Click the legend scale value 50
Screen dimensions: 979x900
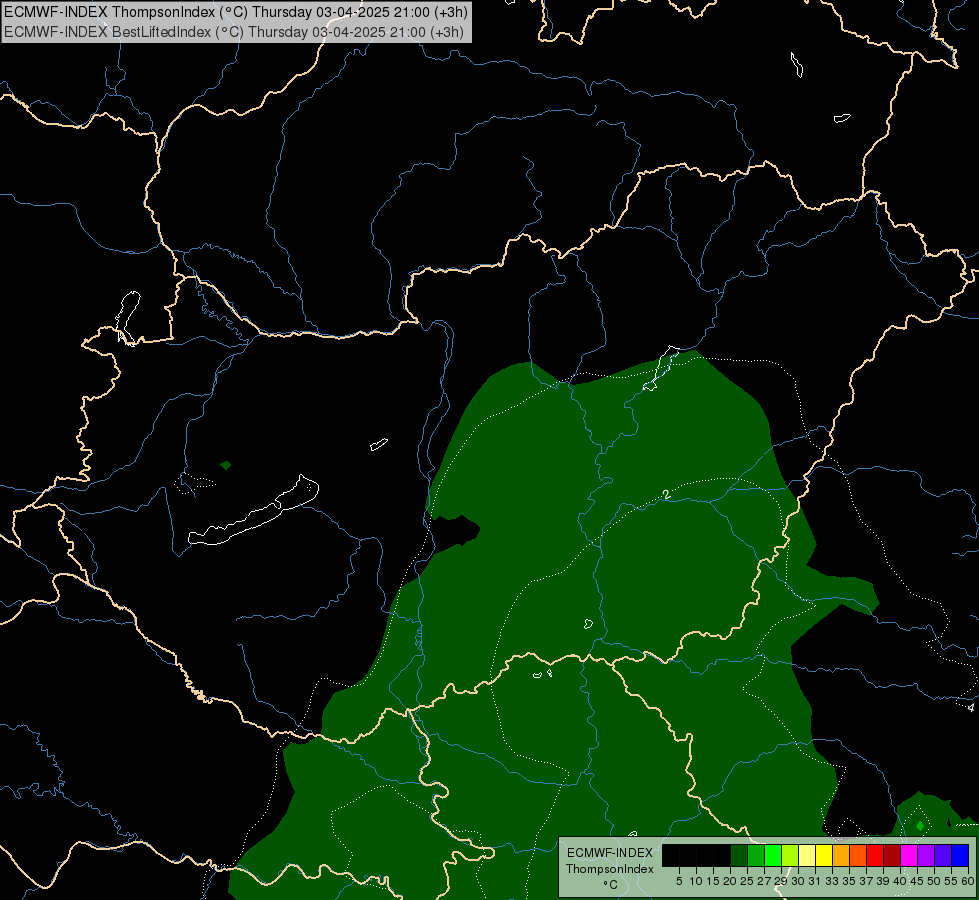934,881
